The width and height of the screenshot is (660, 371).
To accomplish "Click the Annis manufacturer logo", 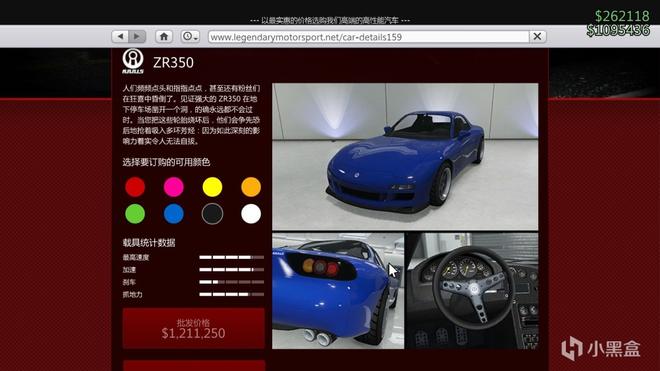I will coord(133,61).
